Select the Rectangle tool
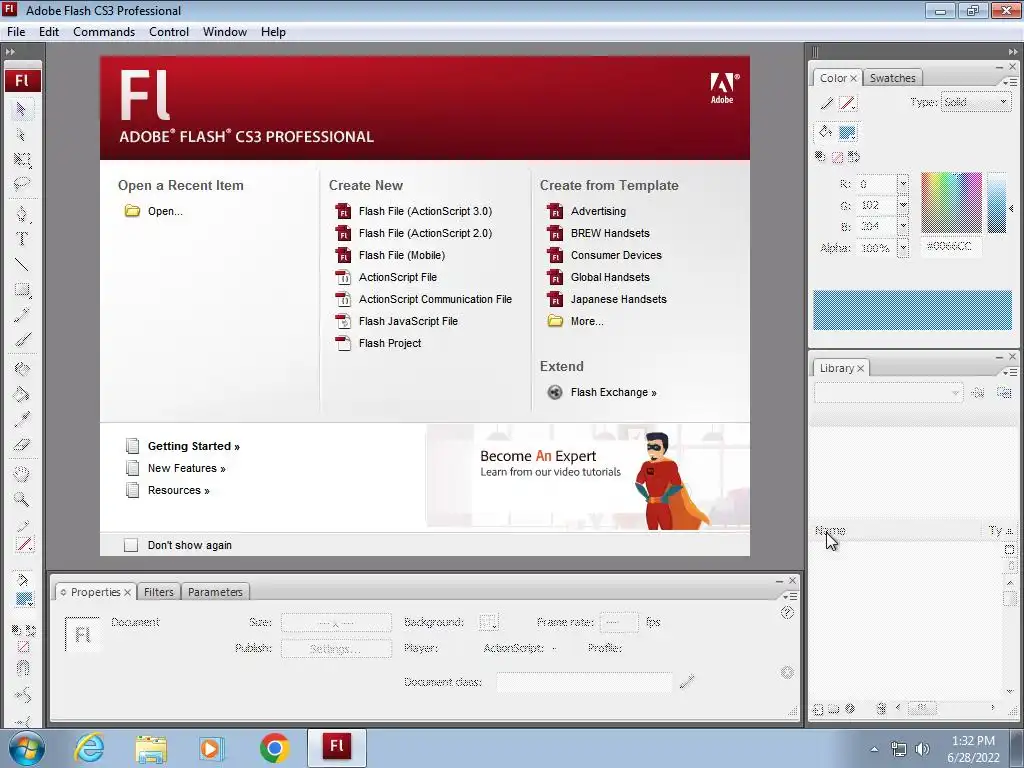This screenshot has width=1024, height=768. click(x=22, y=290)
